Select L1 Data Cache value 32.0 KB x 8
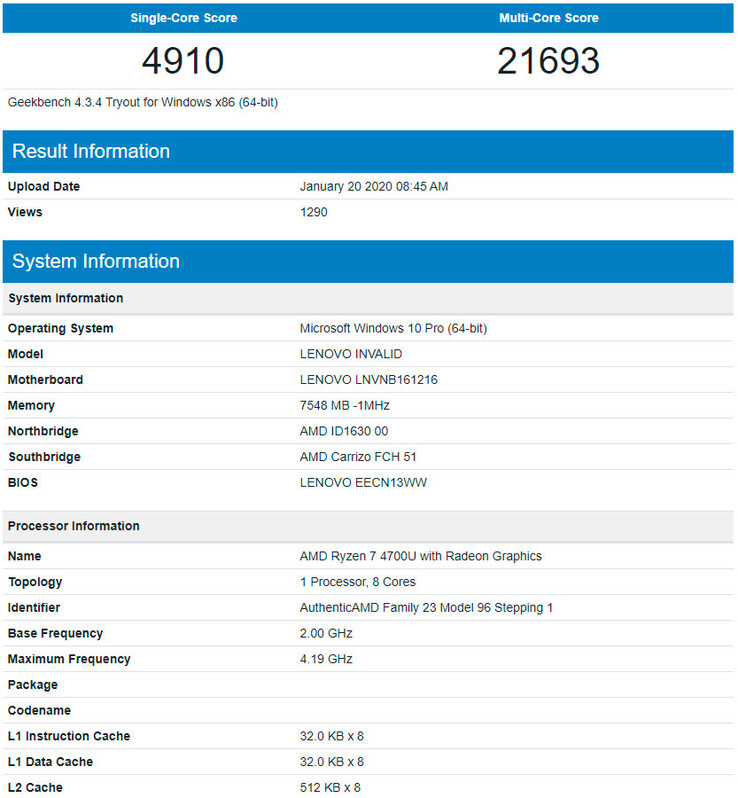The image size is (738, 798). tap(331, 762)
